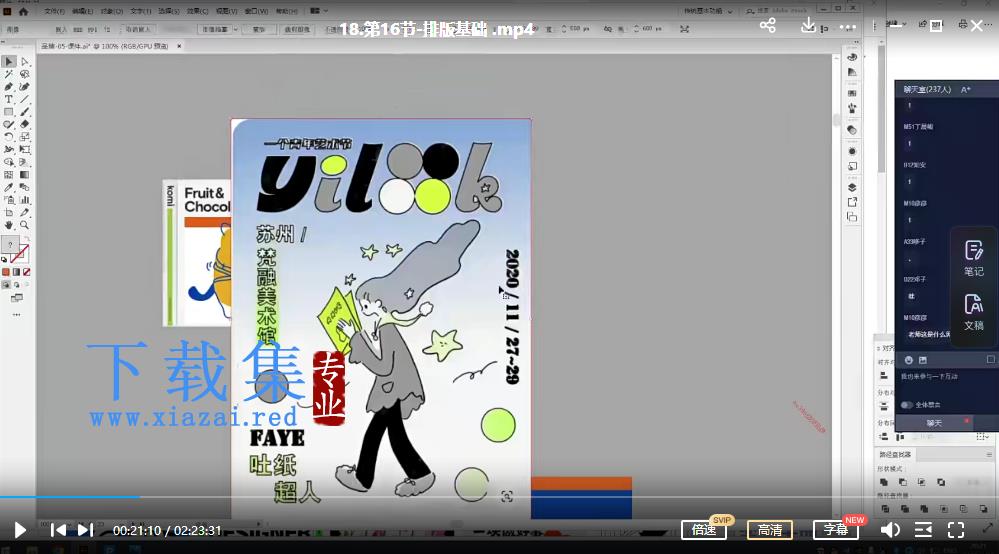Open the Swatches panel icon
The width and height of the screenshot is (999, 554).
tap(852, 93)
